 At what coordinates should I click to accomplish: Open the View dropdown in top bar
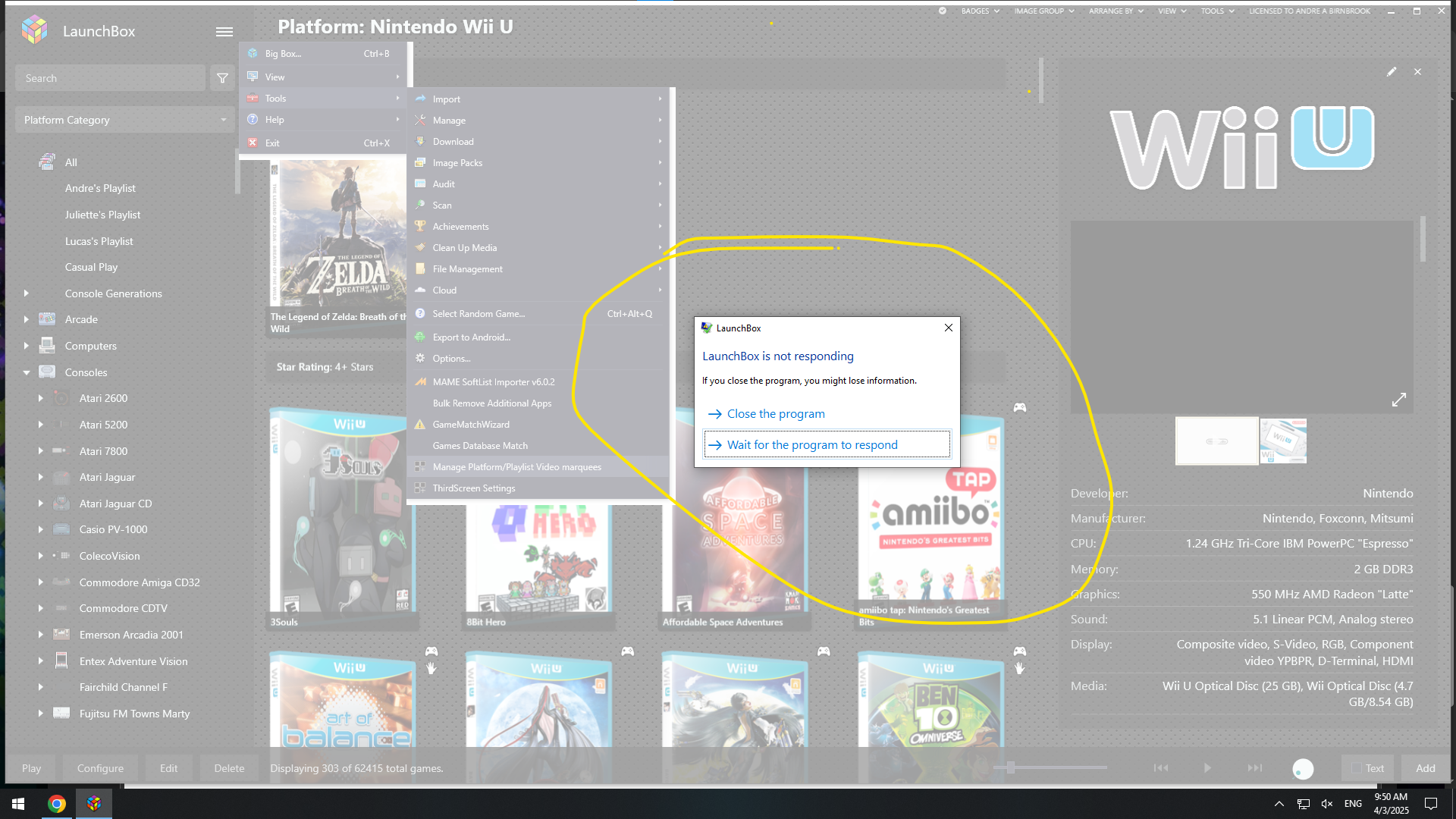point(1172,11)
